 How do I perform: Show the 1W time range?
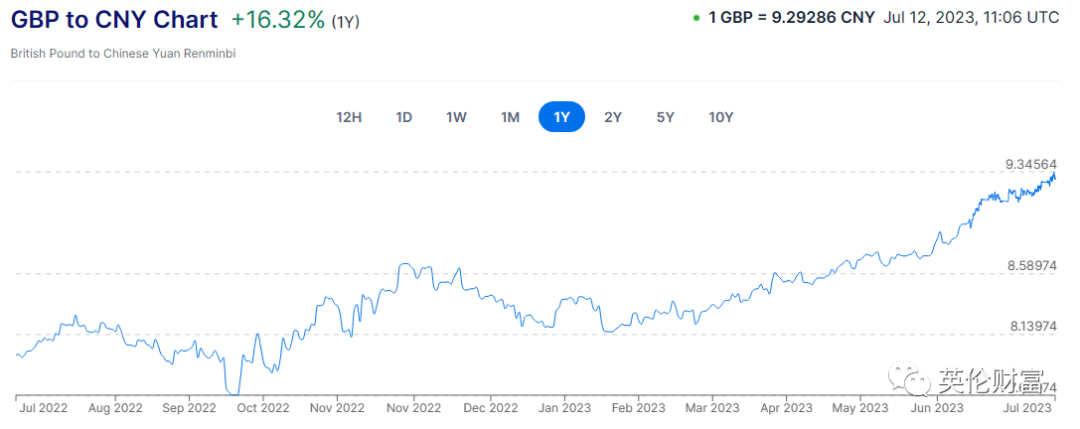(456, 117)
